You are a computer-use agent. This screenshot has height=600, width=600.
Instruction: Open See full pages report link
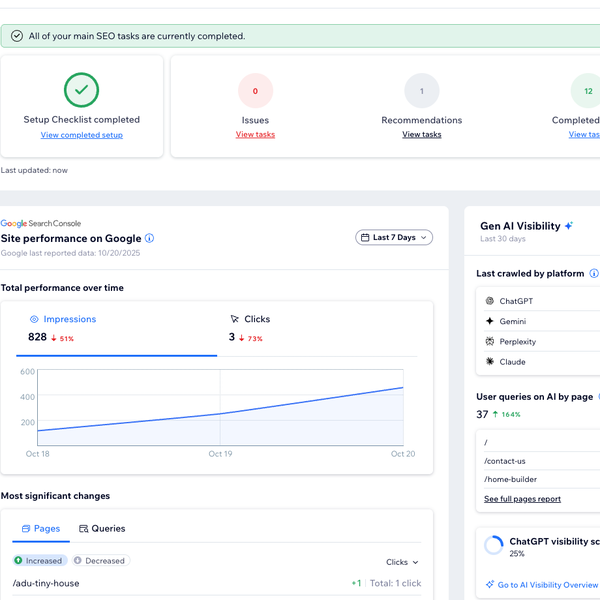[x=522, y=499]
